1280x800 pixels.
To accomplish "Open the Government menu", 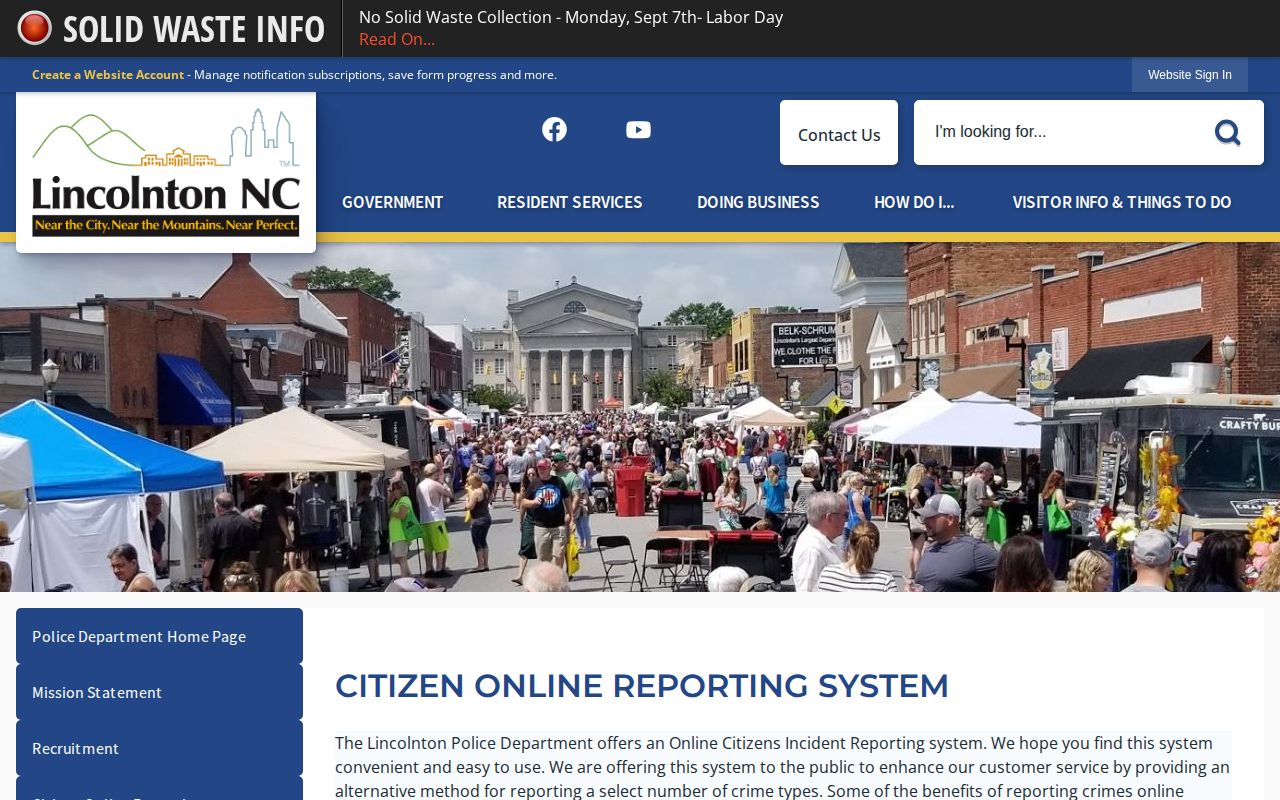I will tap(392, 202).
